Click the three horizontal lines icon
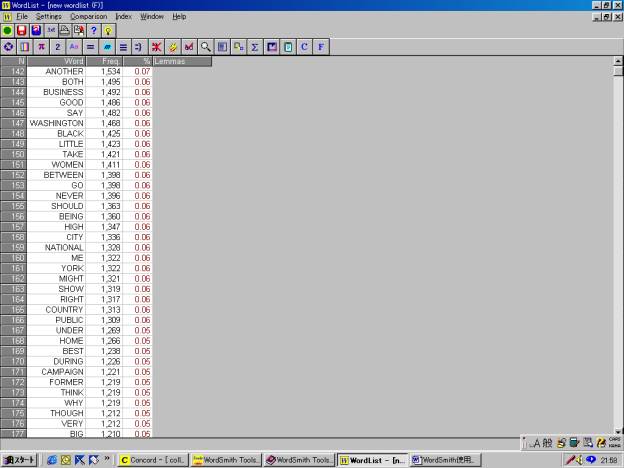This screenshot has width=624, height=468. (123, 47)
